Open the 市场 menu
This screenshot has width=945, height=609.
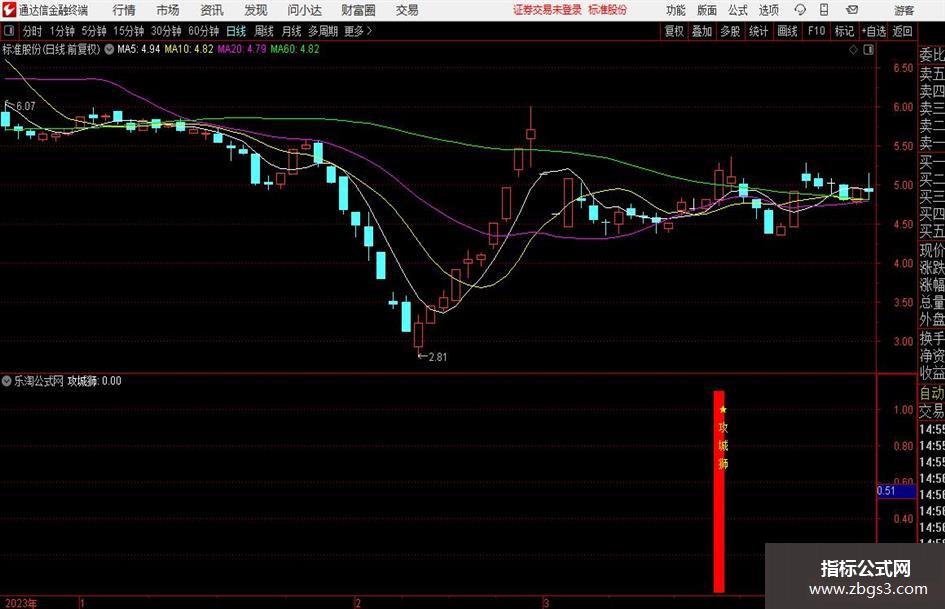pos(168,10)
